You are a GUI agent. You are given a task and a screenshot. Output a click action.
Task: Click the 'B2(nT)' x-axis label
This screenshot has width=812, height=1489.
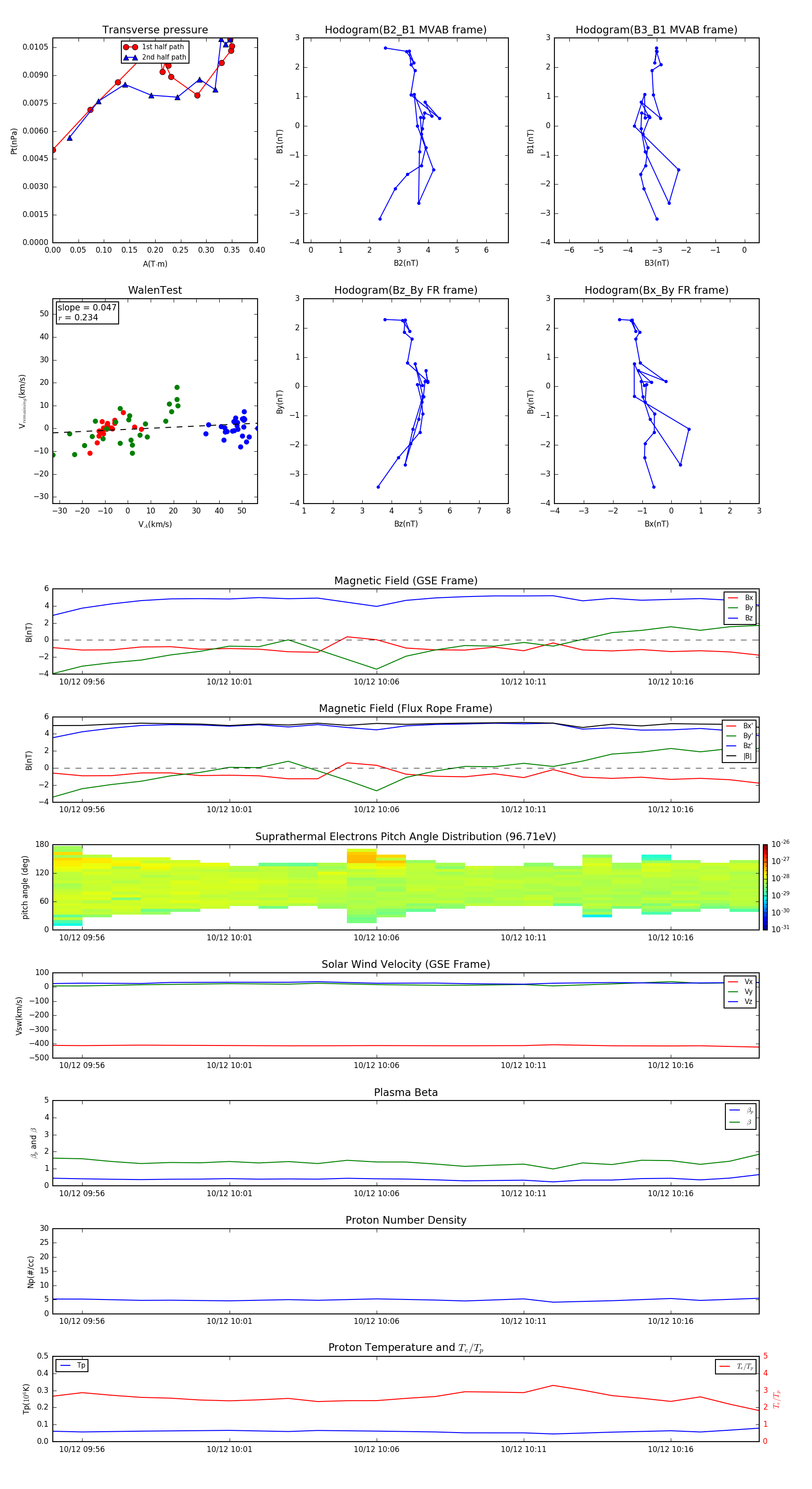(x=406, y=263)
